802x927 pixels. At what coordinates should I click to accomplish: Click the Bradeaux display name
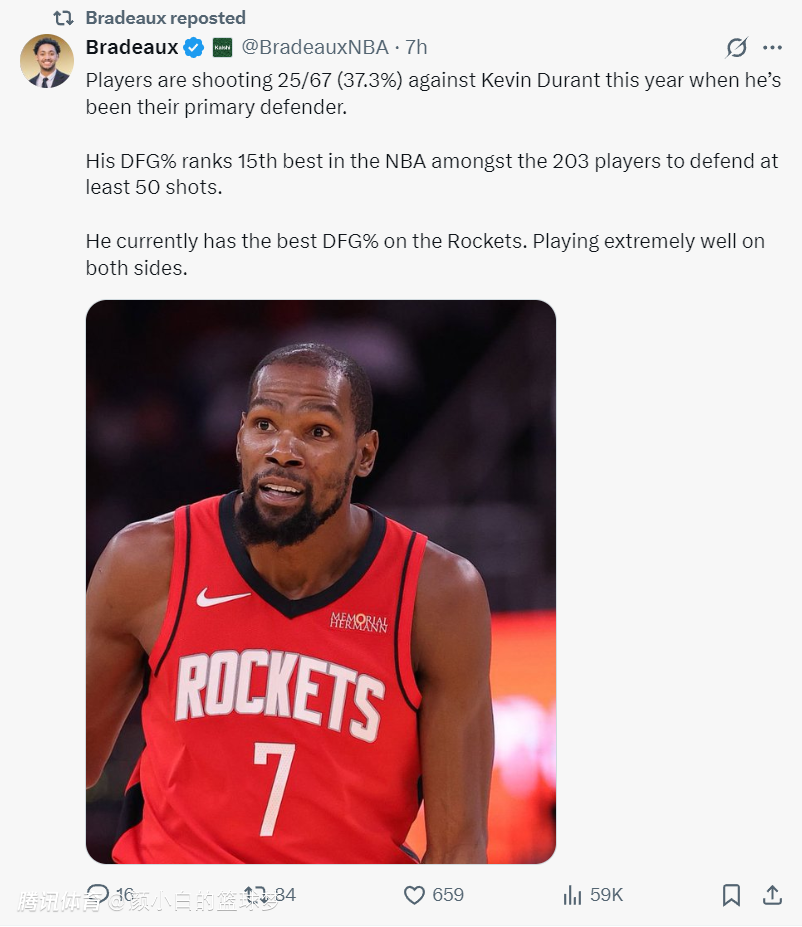pyautogui.click(x=132, y=47)
